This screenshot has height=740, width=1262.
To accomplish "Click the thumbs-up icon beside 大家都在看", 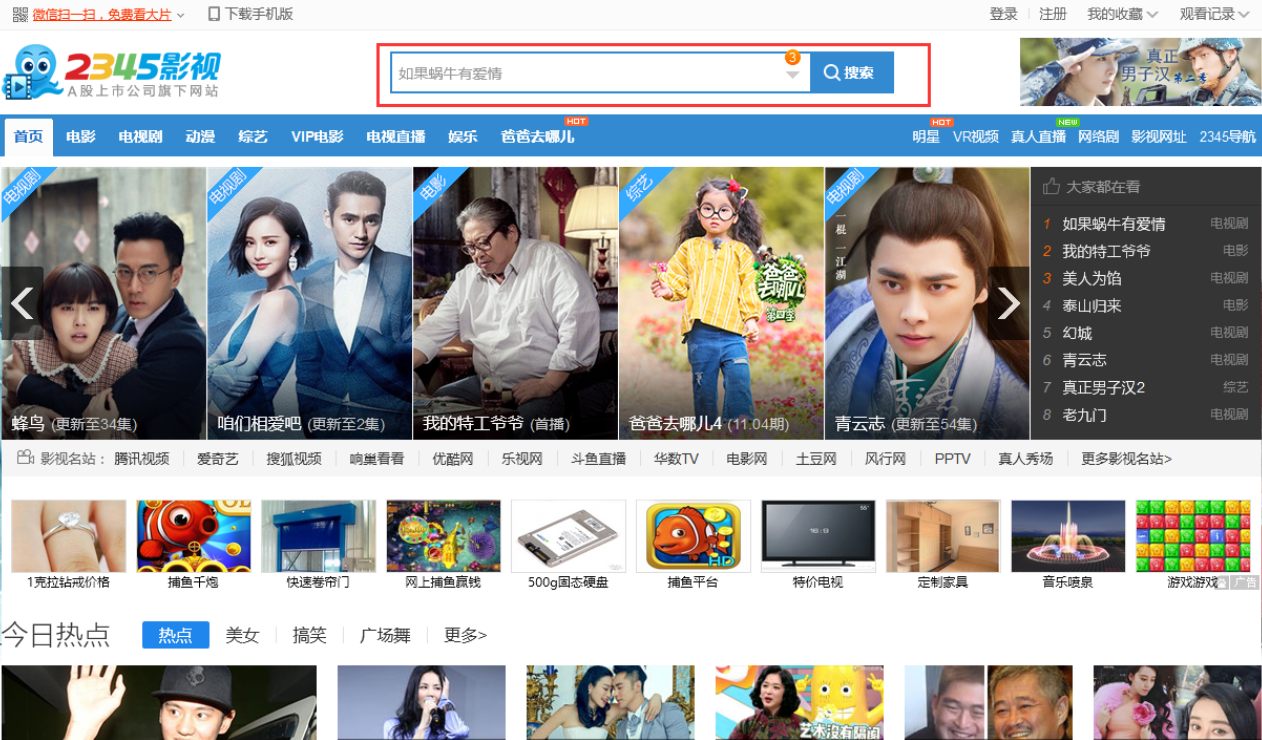I will tap(1051, 187).
